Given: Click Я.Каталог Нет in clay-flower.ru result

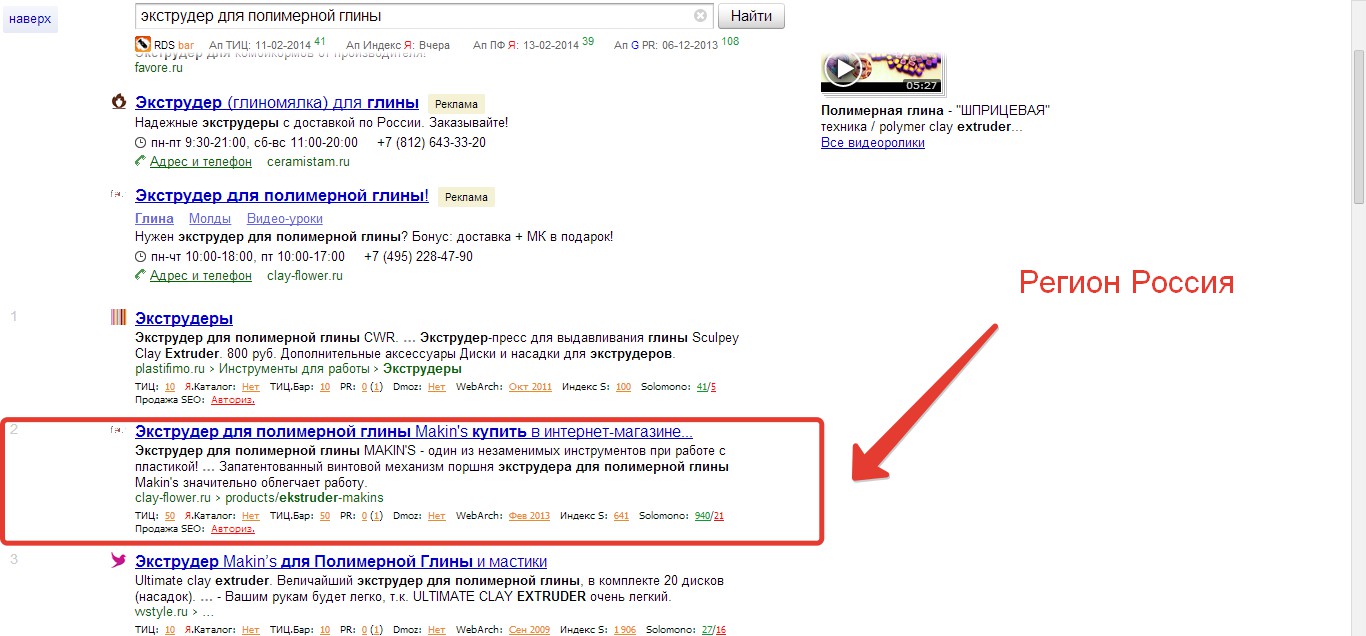Looking at the screenshot, I should 250,516.
